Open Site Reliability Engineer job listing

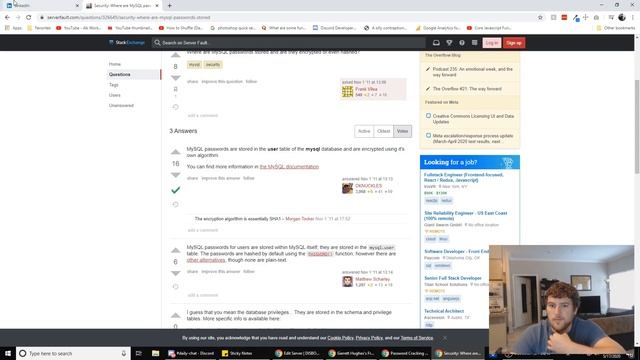(465, 216)
